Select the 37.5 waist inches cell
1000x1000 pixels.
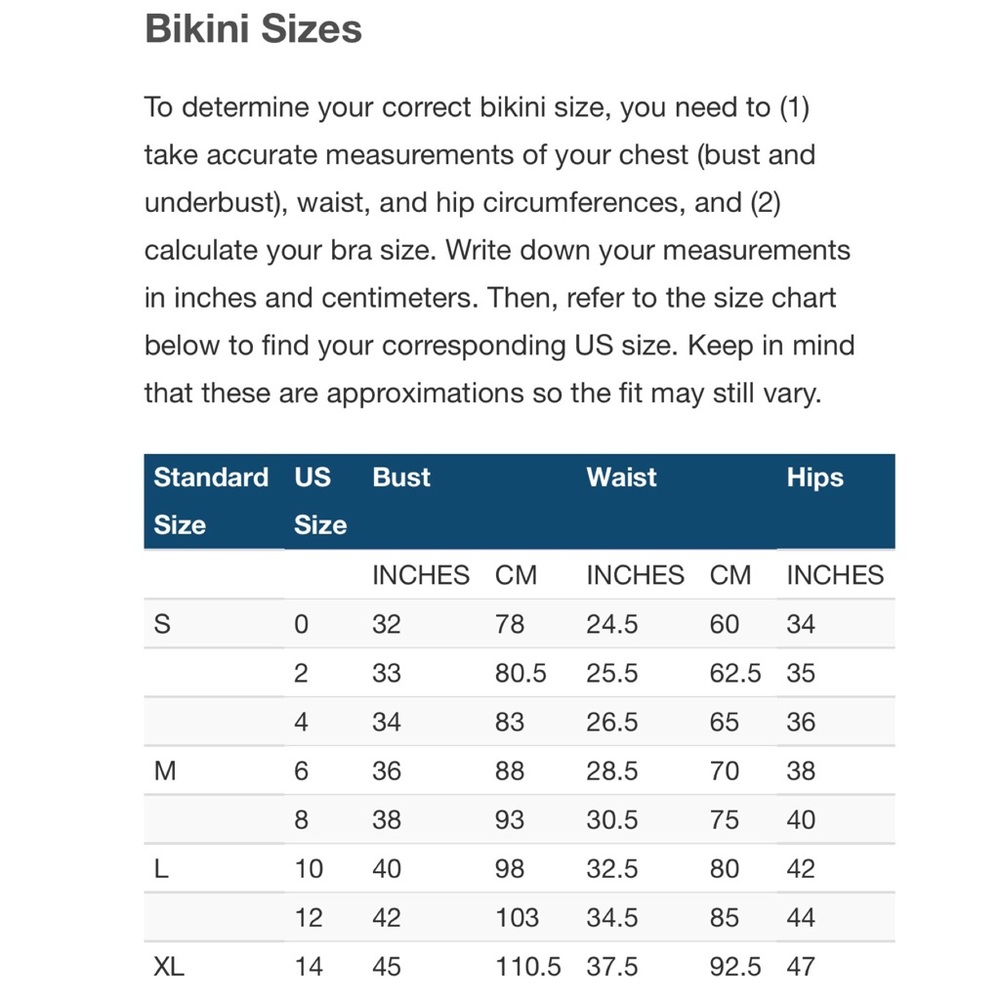(612, 967)
